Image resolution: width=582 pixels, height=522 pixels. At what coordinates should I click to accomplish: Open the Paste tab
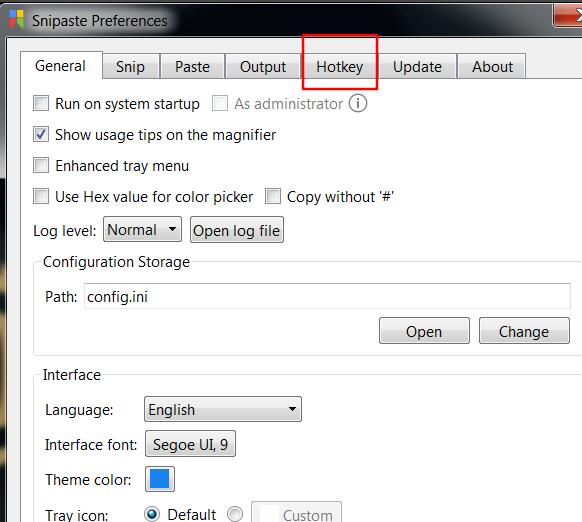pyautogui.click(x=192, y=66)
